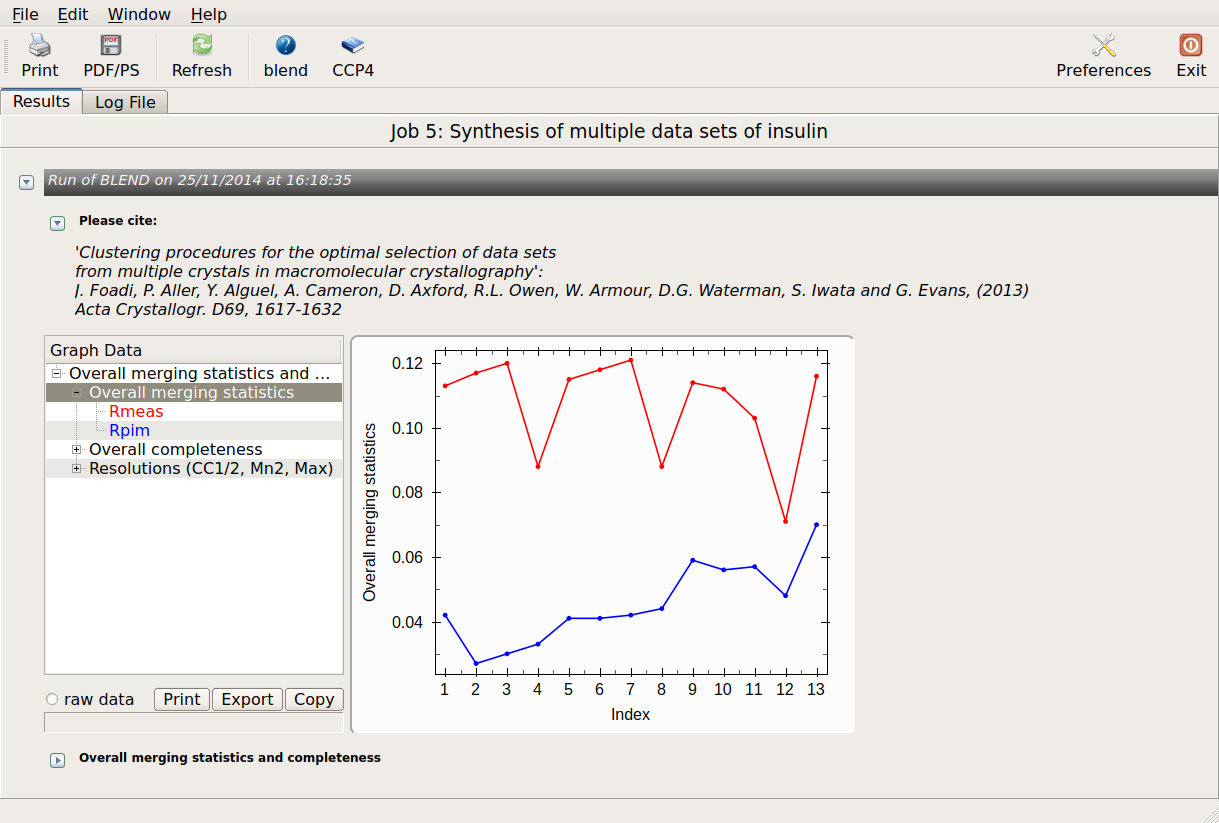The image size is (1219, 823).
Task: Expand the Overall completeness tree node
Action: tap(77, 450)
